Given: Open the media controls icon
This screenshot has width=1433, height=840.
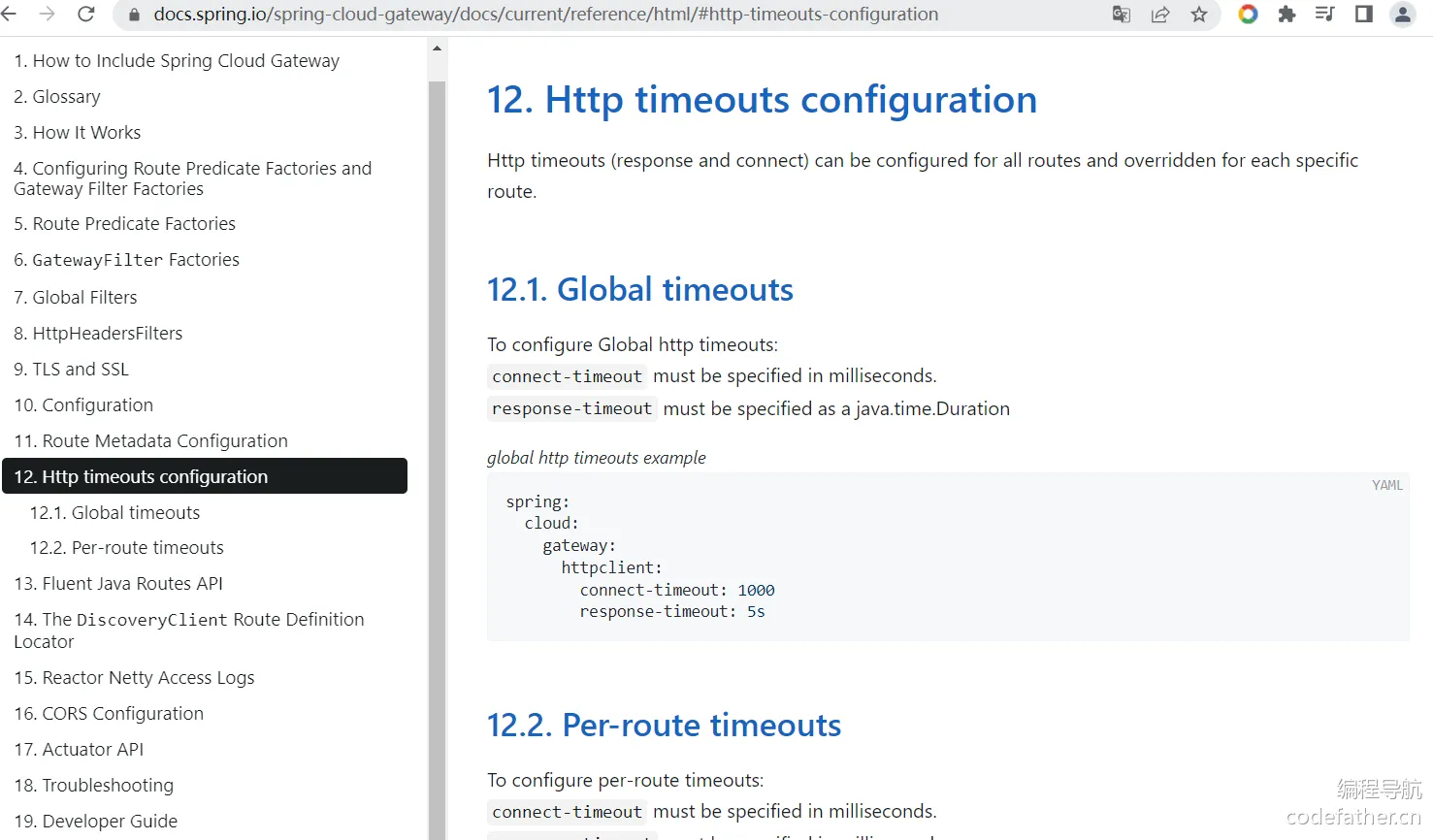Looking at the screenshot, I should pyautogui.click(x=1324, y=15).
